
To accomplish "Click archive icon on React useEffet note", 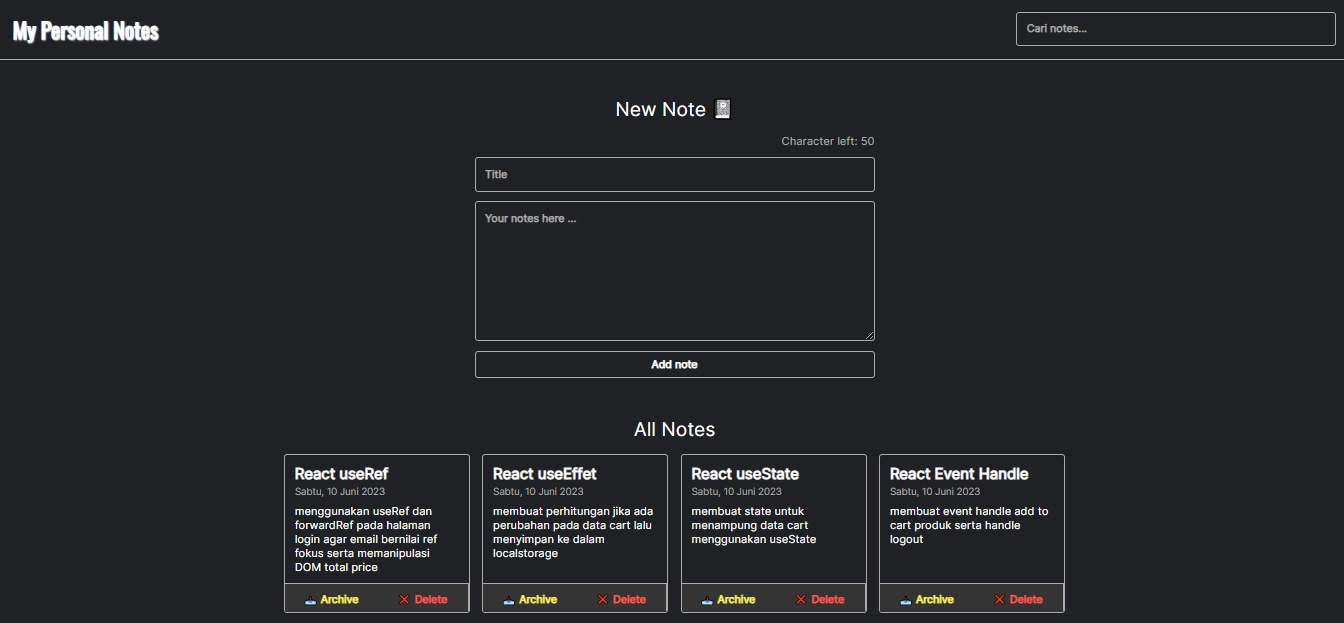I will tap(509, 600).
